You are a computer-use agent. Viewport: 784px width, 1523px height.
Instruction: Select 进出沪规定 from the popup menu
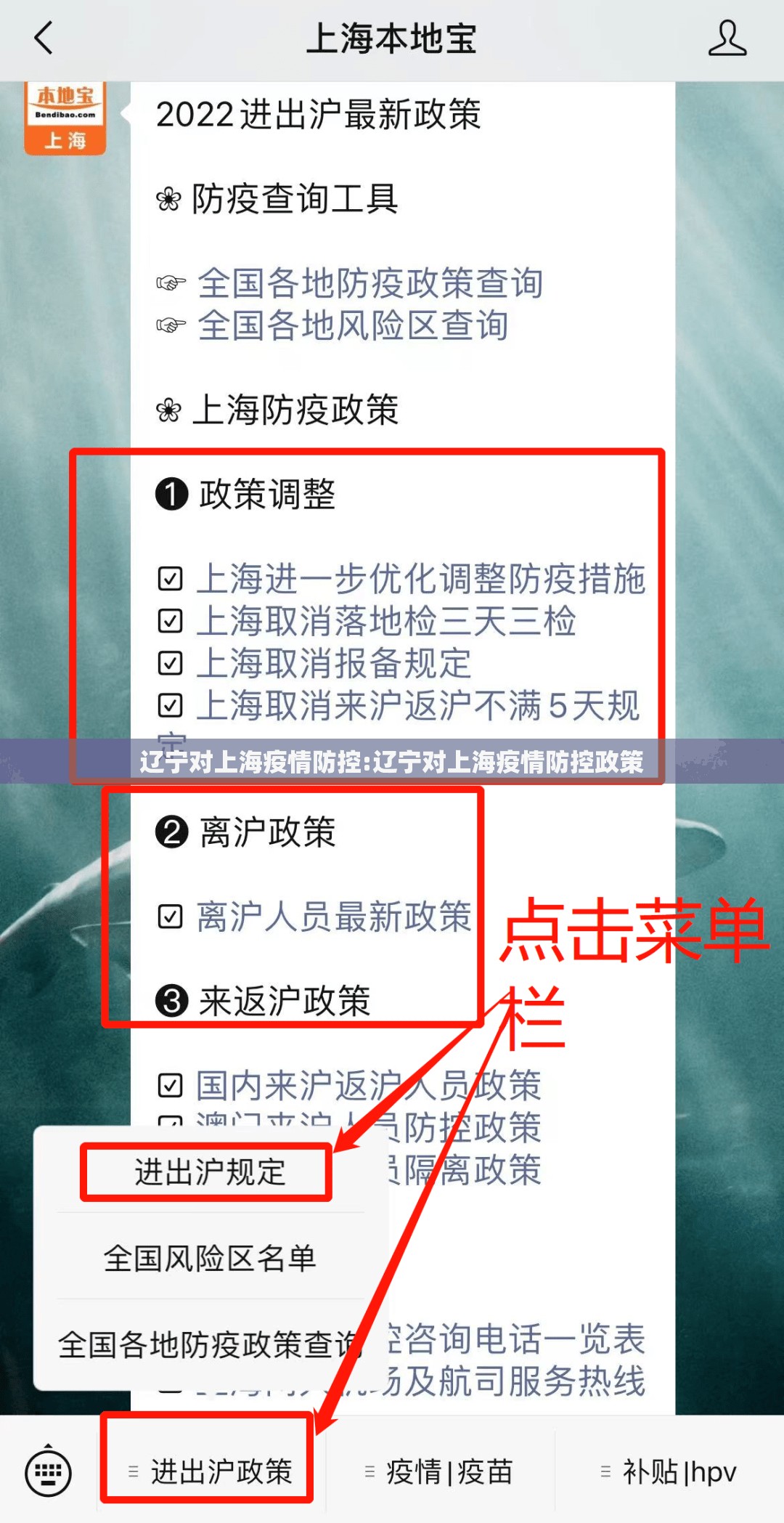[210, 1171]
